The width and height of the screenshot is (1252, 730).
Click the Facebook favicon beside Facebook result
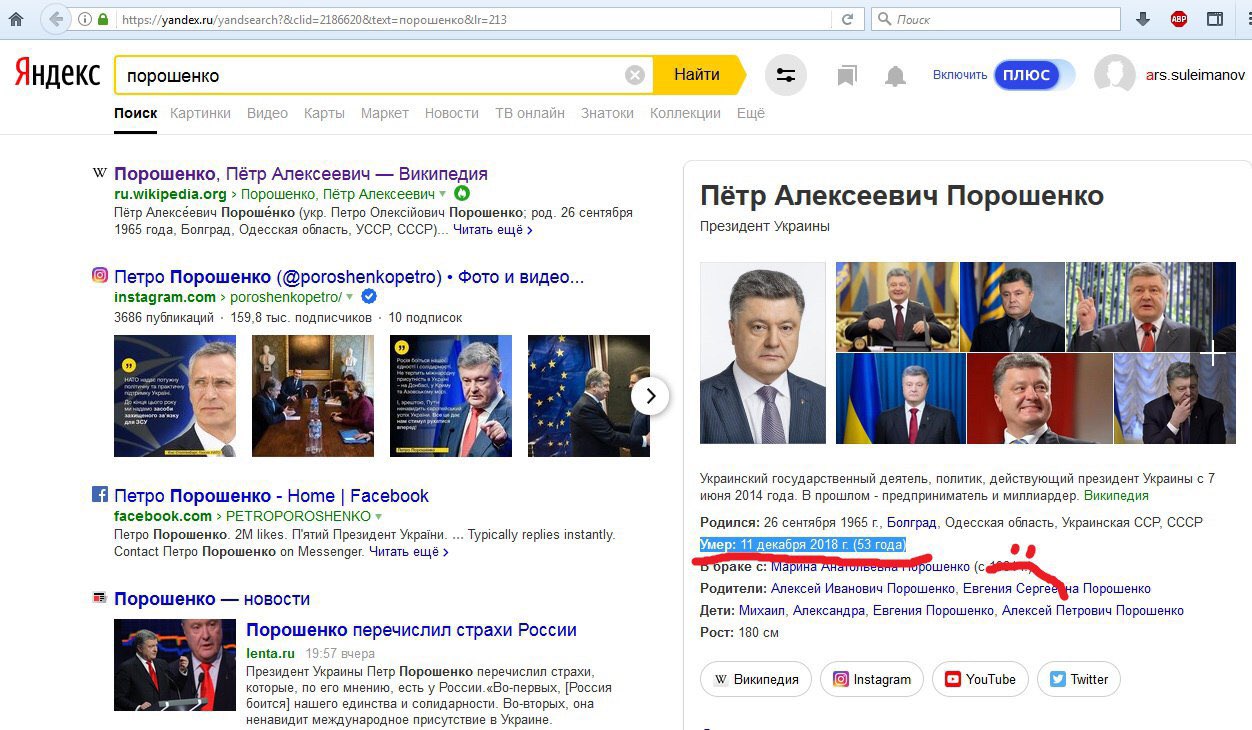(100, 494)
